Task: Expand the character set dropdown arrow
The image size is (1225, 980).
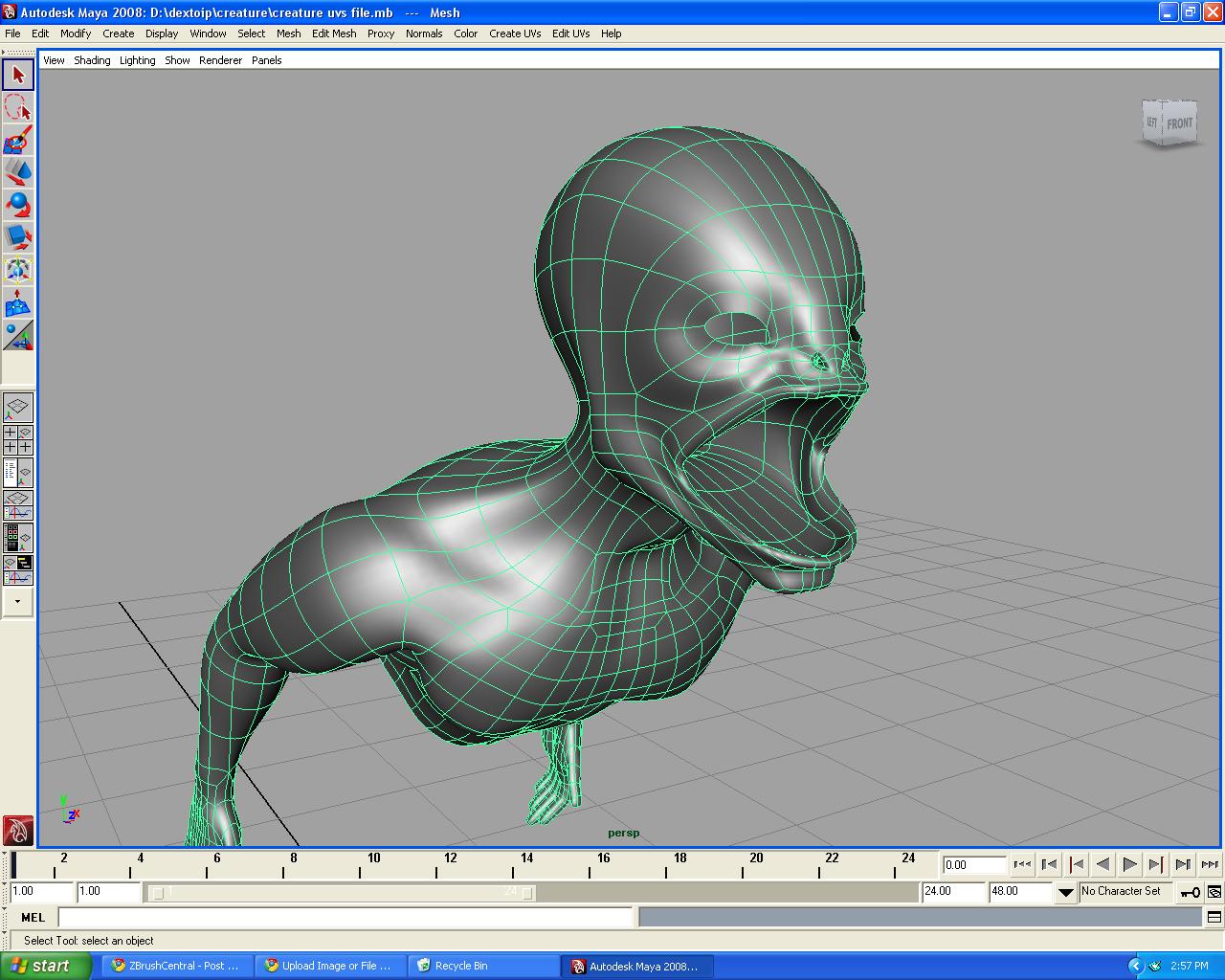Action: point(1066,892)
